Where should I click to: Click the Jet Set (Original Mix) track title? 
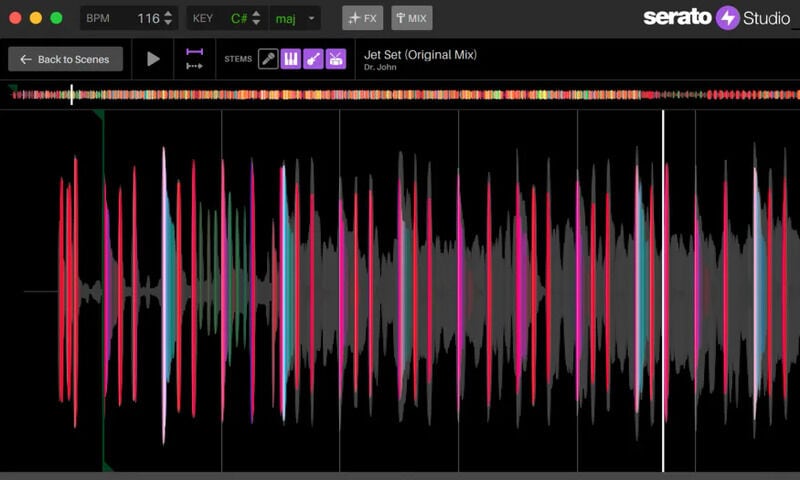click(420, 54)
